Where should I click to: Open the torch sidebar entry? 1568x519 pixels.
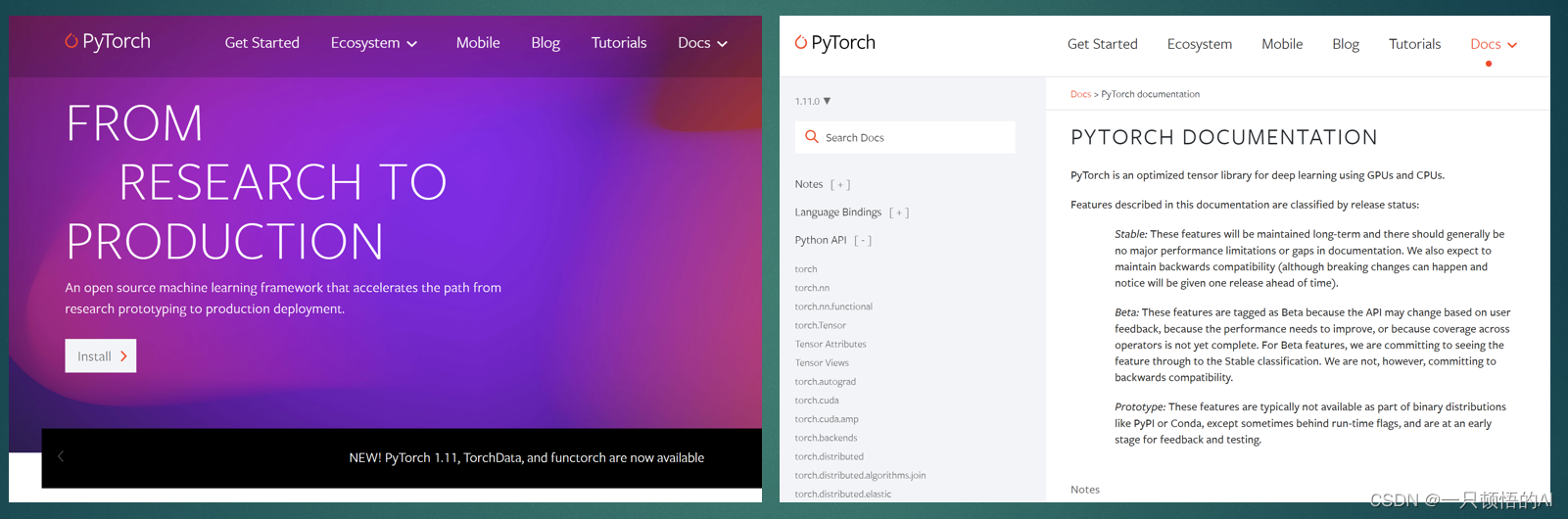(806, 269)
